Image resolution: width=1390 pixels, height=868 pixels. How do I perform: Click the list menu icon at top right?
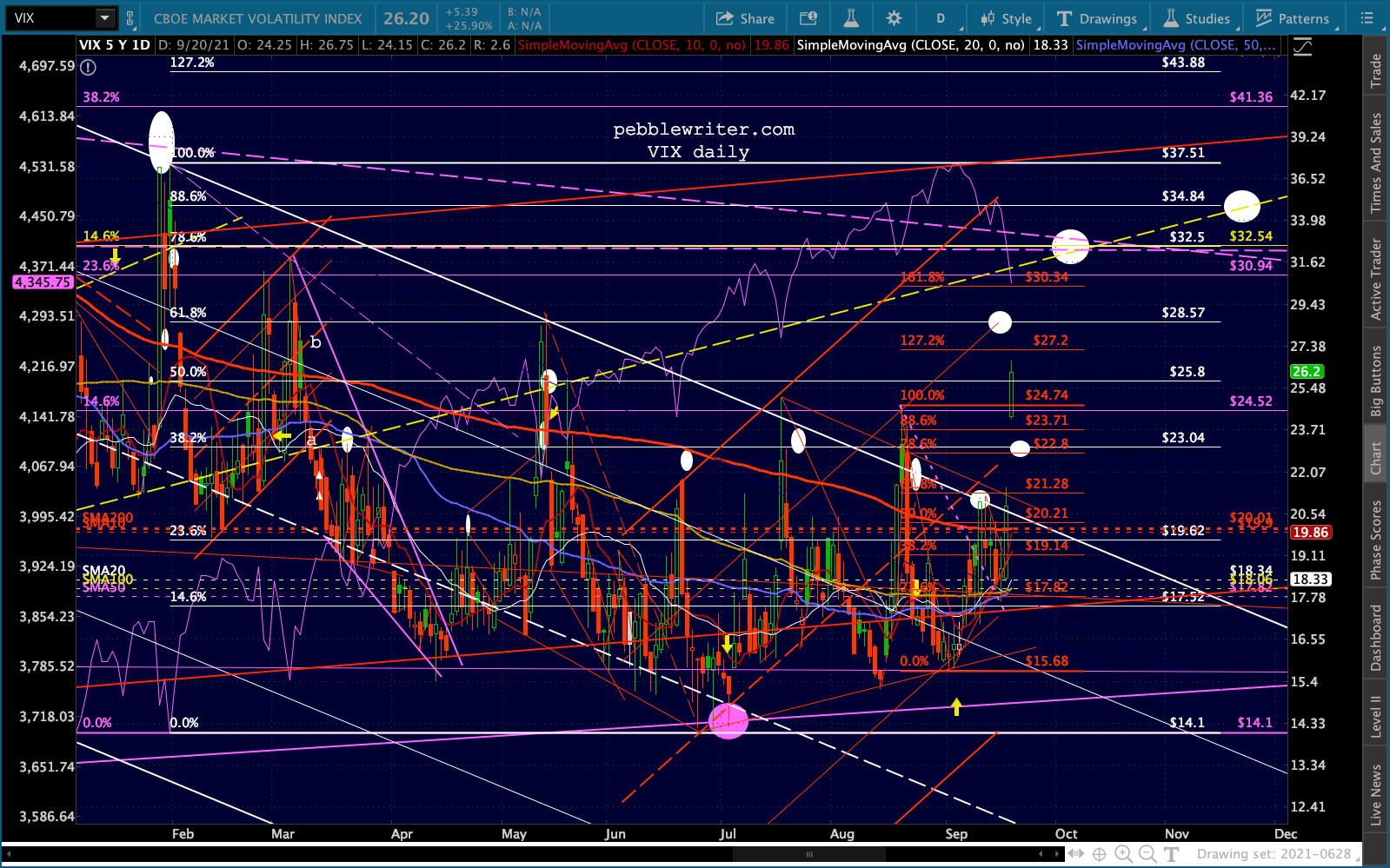(1367, 18)
